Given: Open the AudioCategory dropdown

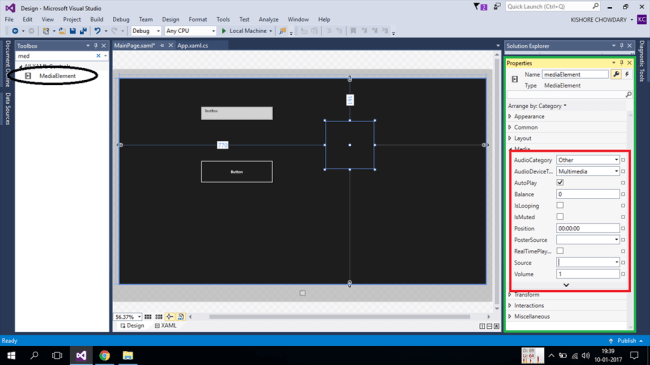Looking at the screenshot, I should pyautogui.click(x=588, y=160).
